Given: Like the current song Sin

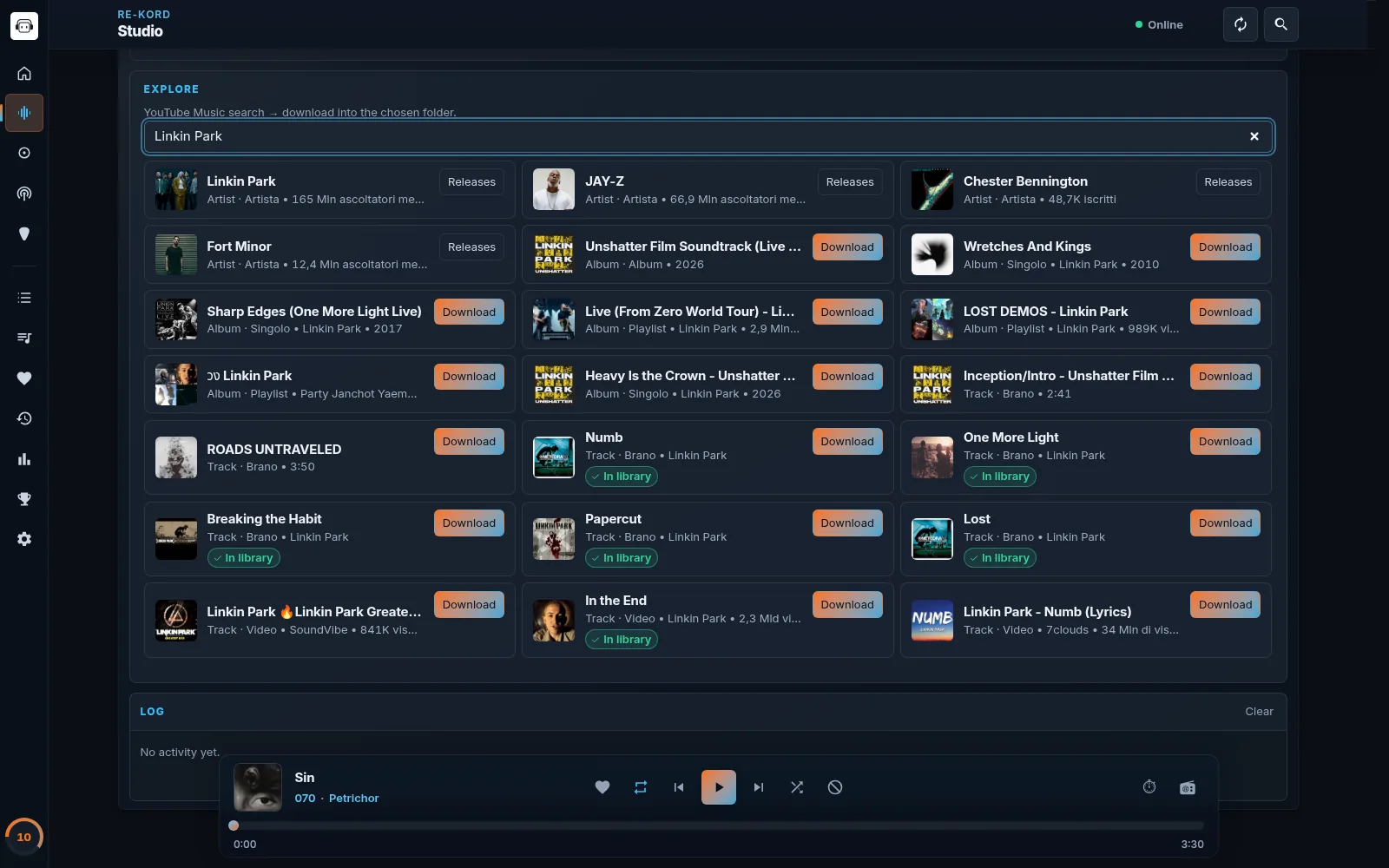Looking at the screenshot, I should pos(602,787).
